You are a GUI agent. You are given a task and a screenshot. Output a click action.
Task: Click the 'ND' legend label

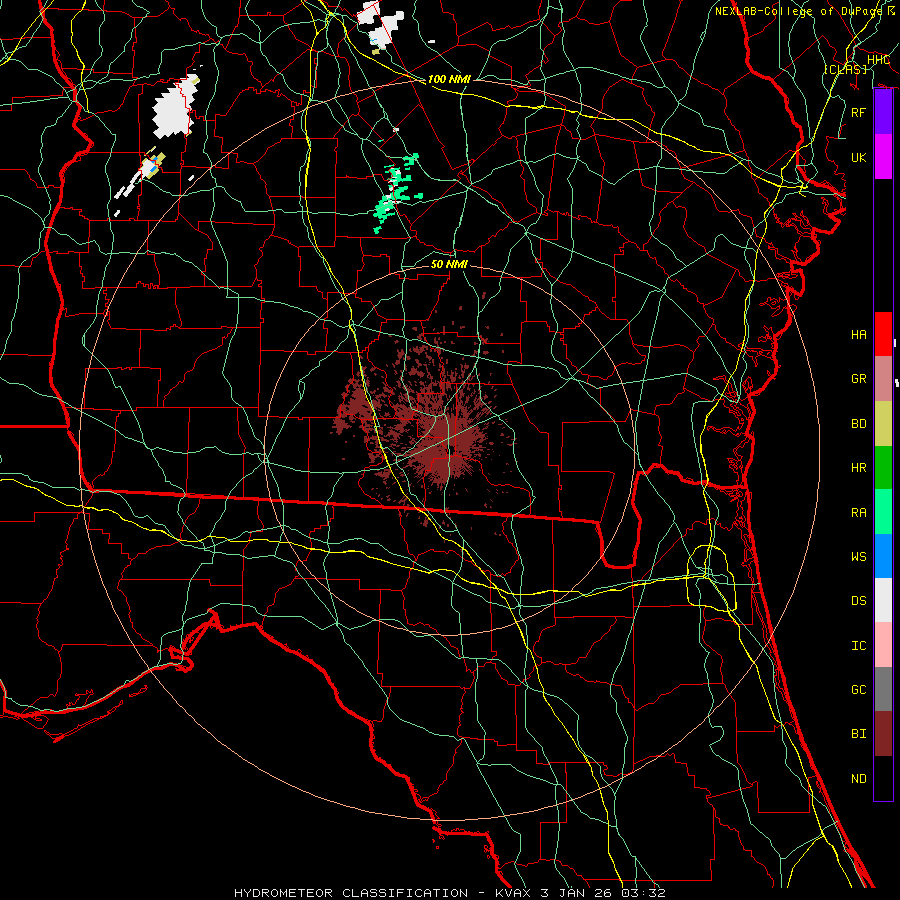[858, 779]
